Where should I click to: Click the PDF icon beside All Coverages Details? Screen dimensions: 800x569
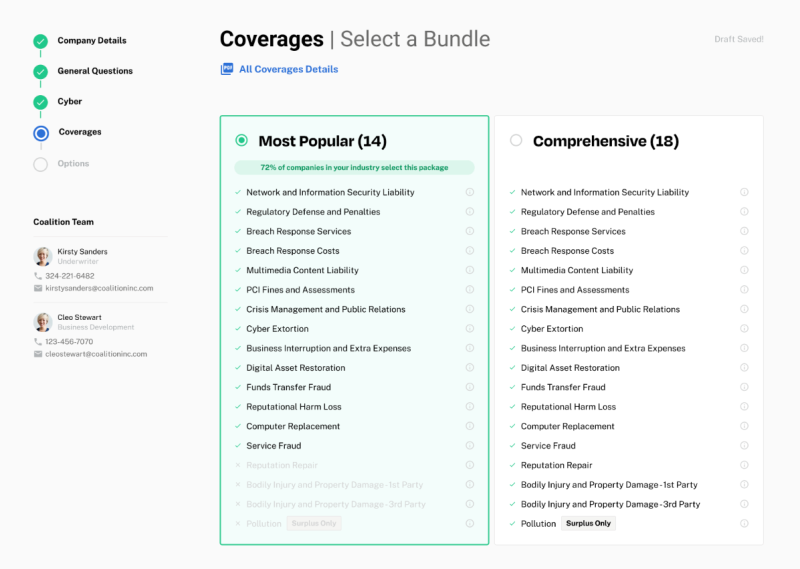[227, 69]
